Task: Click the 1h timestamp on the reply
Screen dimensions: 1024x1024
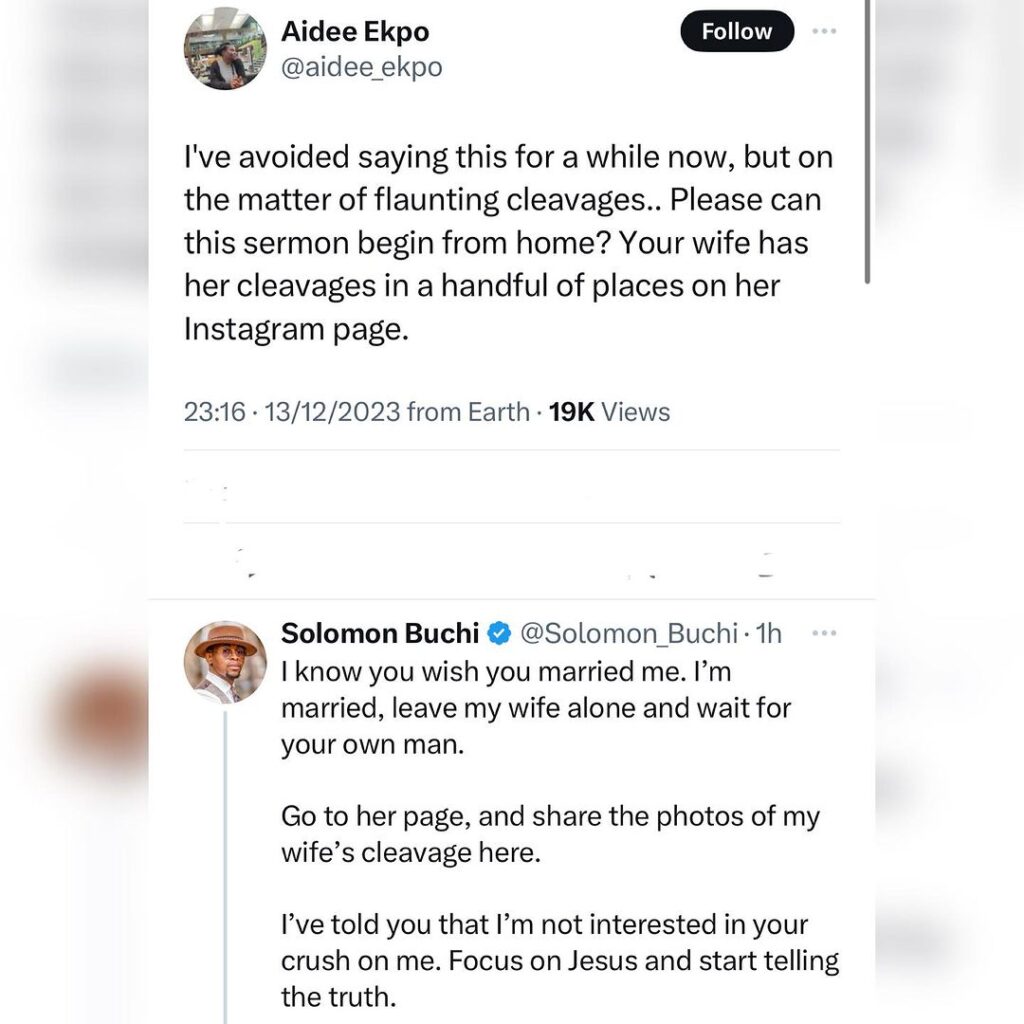Action: 770,633
